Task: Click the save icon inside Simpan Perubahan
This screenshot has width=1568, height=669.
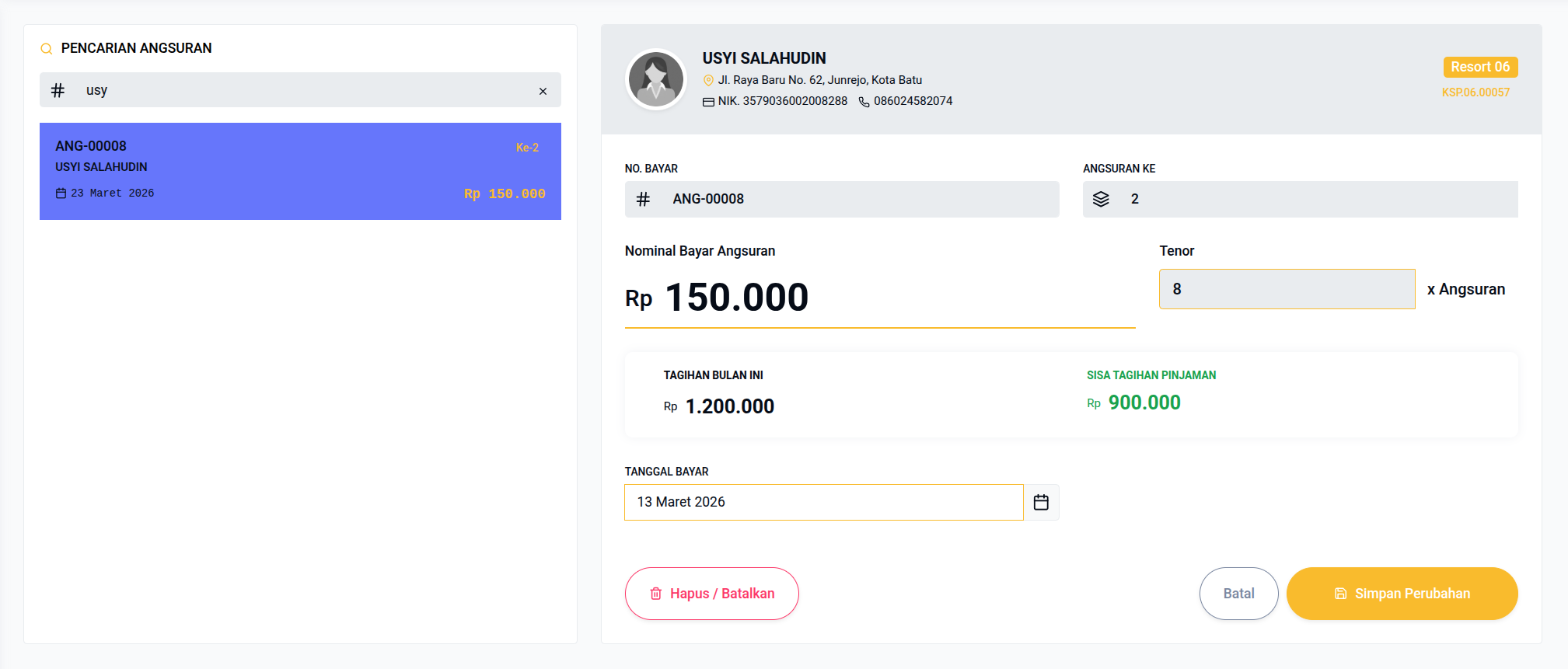Action: point(1340,593)
